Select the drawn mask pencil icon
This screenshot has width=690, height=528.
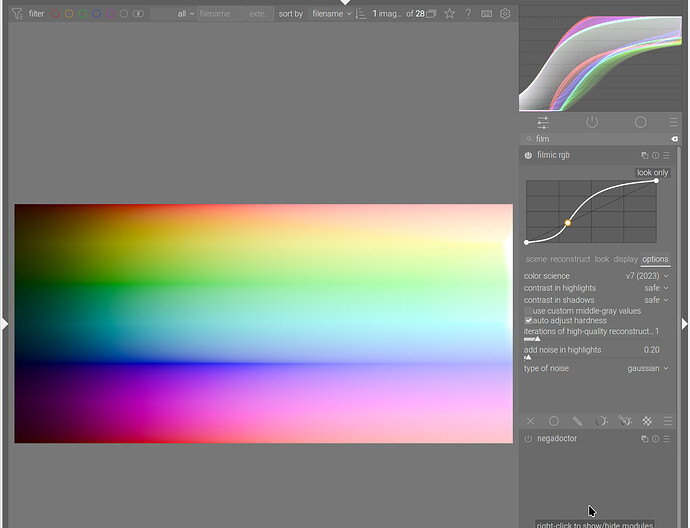point(577,421)
